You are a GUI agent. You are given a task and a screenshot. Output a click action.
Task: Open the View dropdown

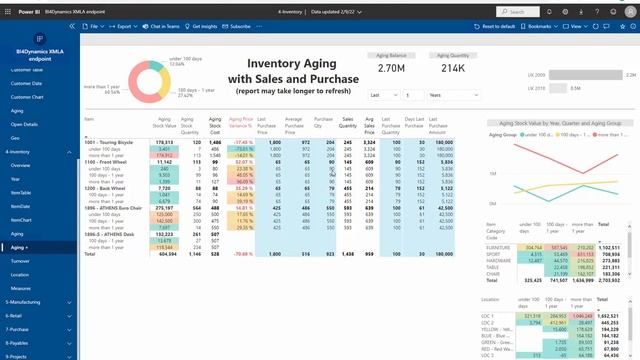576,26
